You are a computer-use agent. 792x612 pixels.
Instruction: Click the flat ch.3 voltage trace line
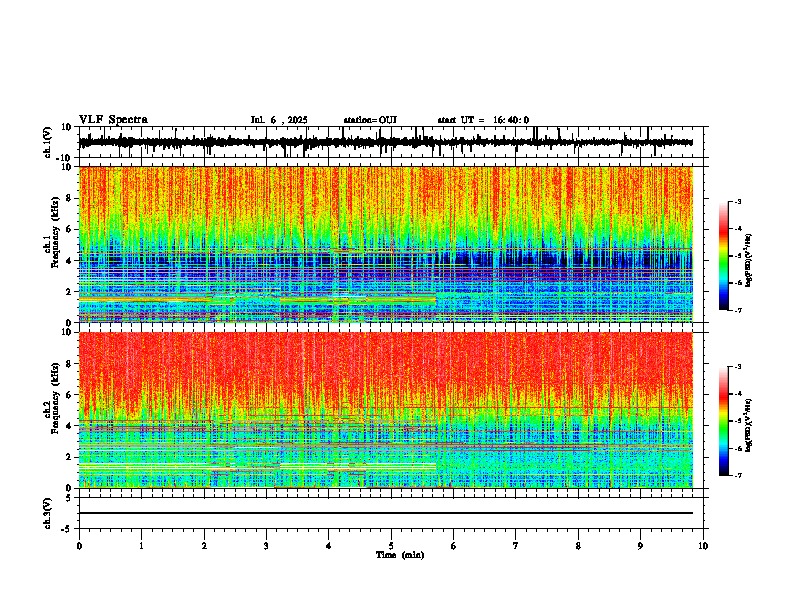pyautogui.click(x=385, y=513)
